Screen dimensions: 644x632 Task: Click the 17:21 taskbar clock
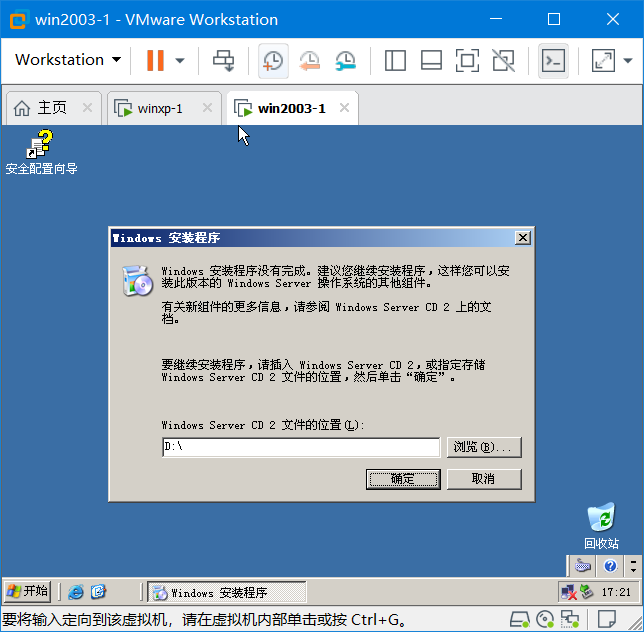tap(616, 592)
